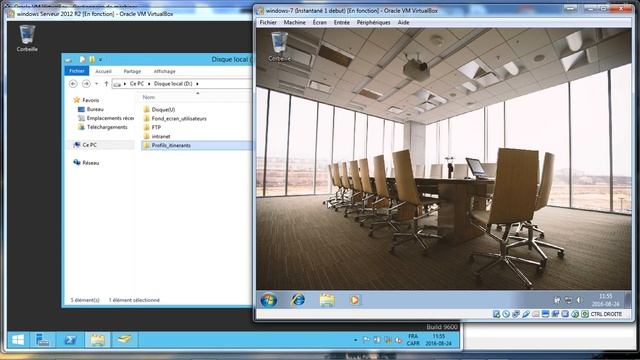Screen dimensions: 640x360
Task: Click File Explorer icon in Server 2012 taskbar
Action: click(x=97, y=340)
